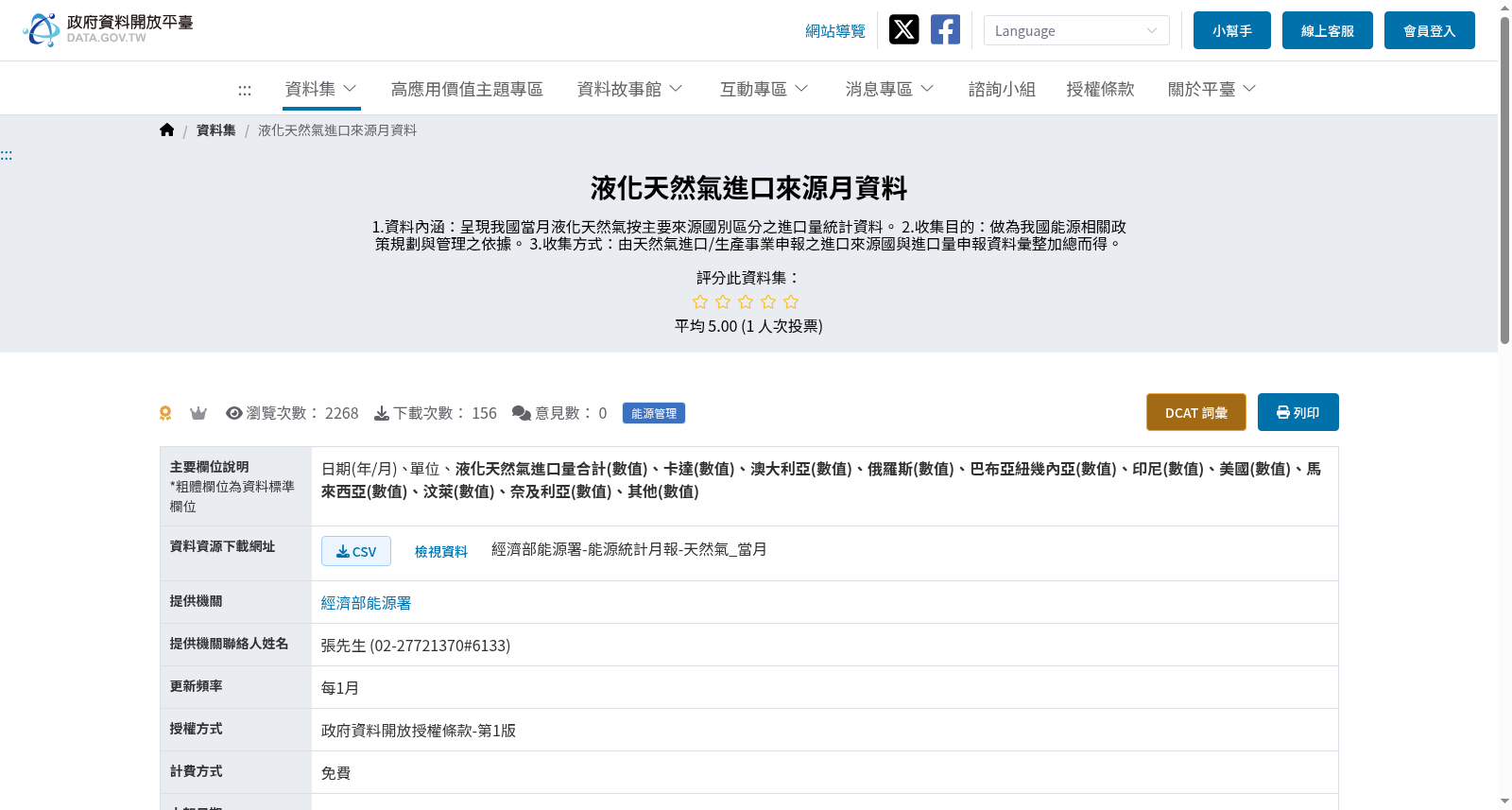Open the X (Twitter) social icon
1512x810 pixels.
pyautogui.click(x=903, y=29)
